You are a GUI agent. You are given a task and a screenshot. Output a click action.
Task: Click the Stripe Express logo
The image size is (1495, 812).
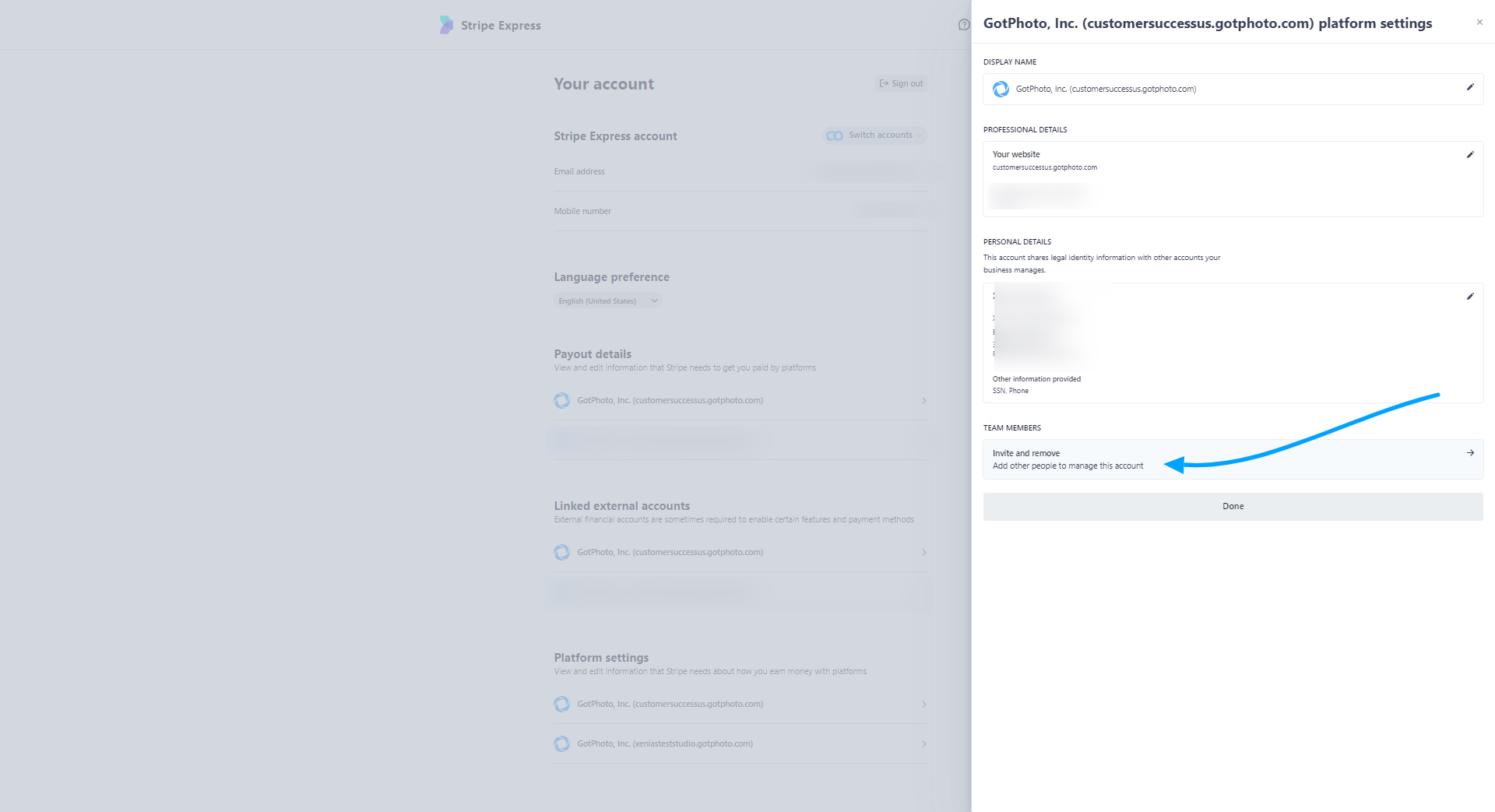tap(490, 25)
